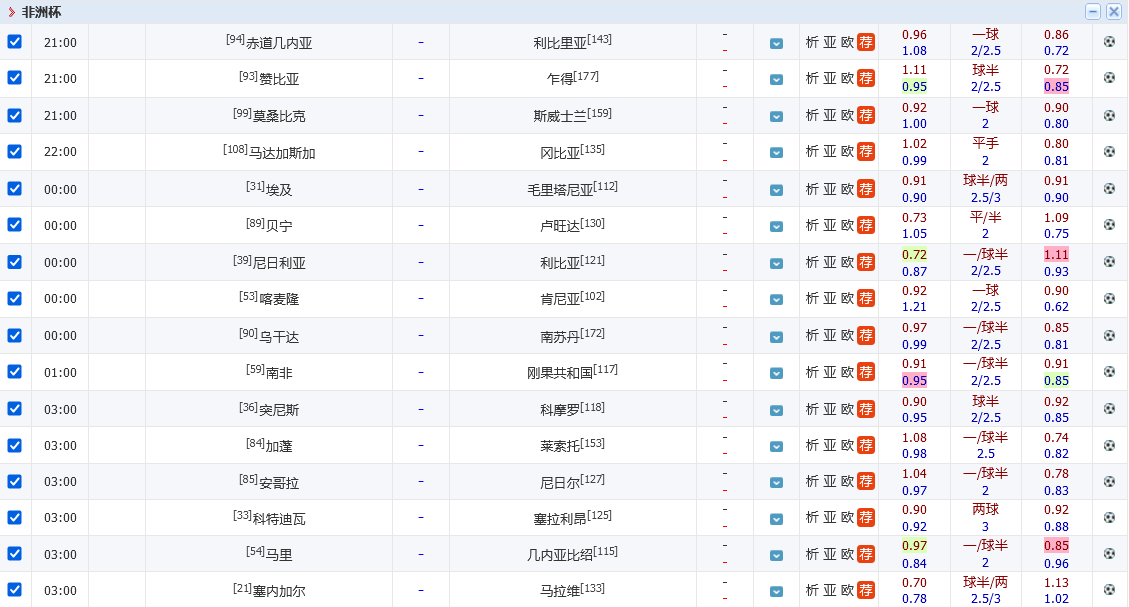Click the soccer ball icon for 马里 match
This screenshot has width=1129, height=607.
1109,554
